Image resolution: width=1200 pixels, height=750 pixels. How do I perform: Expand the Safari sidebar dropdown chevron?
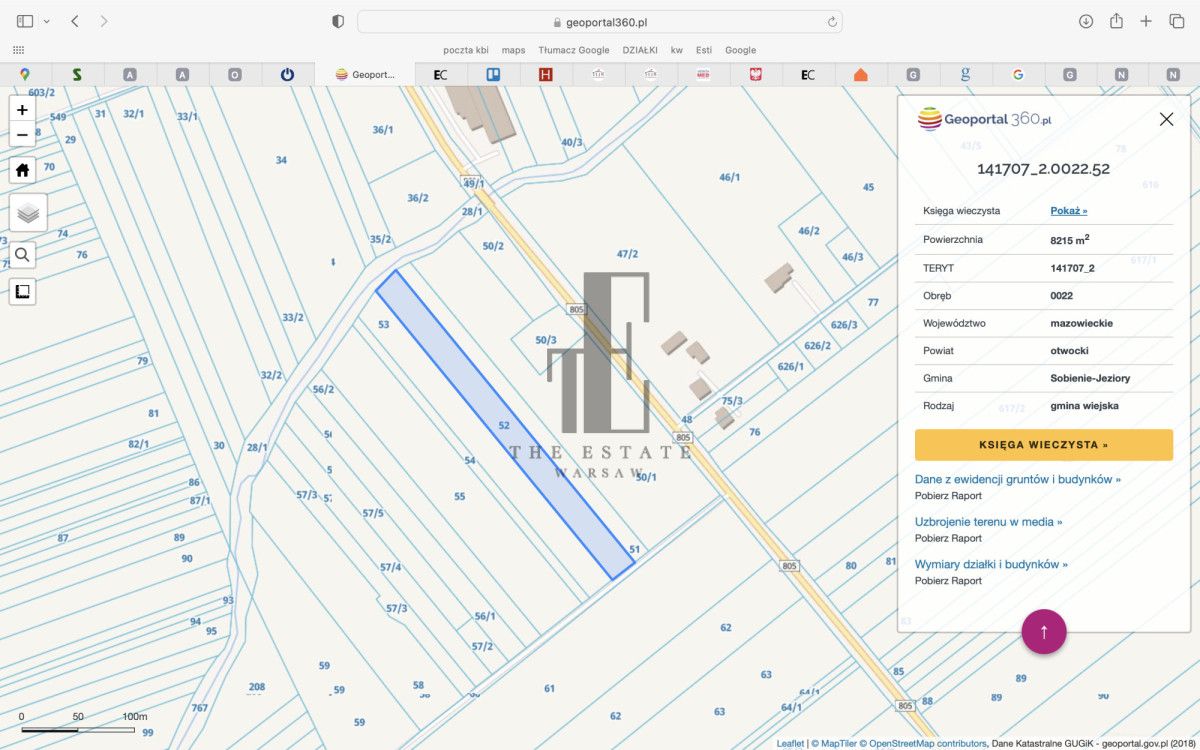click(46, 21)
